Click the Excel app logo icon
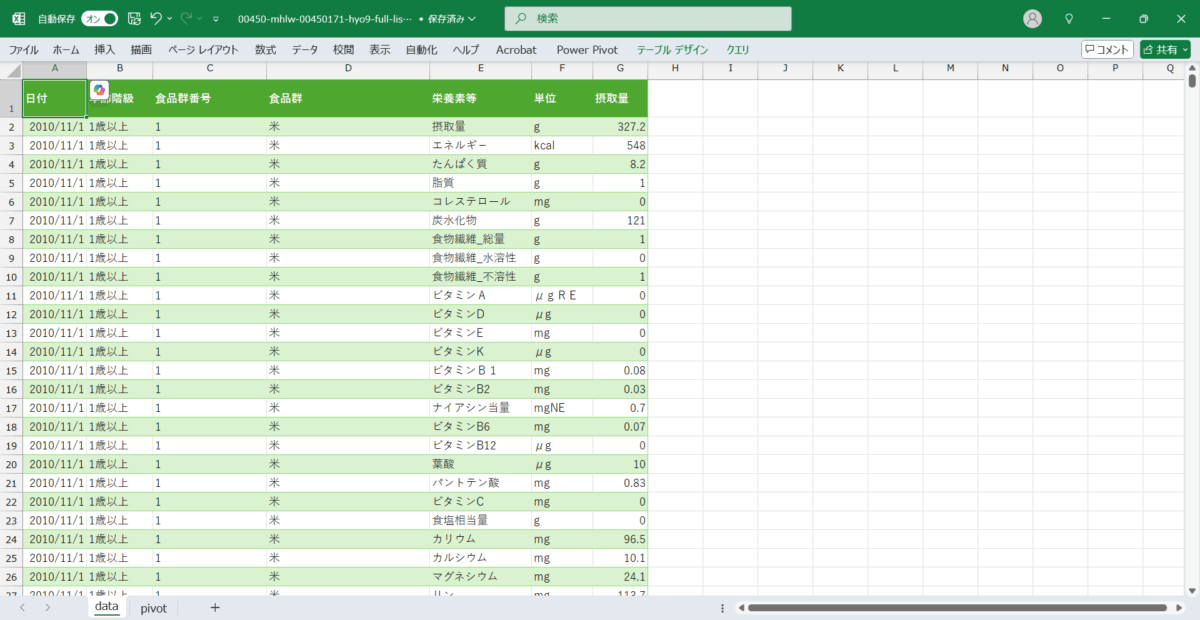The height and width of the screenshot is (620, 1200). point(18,19)
